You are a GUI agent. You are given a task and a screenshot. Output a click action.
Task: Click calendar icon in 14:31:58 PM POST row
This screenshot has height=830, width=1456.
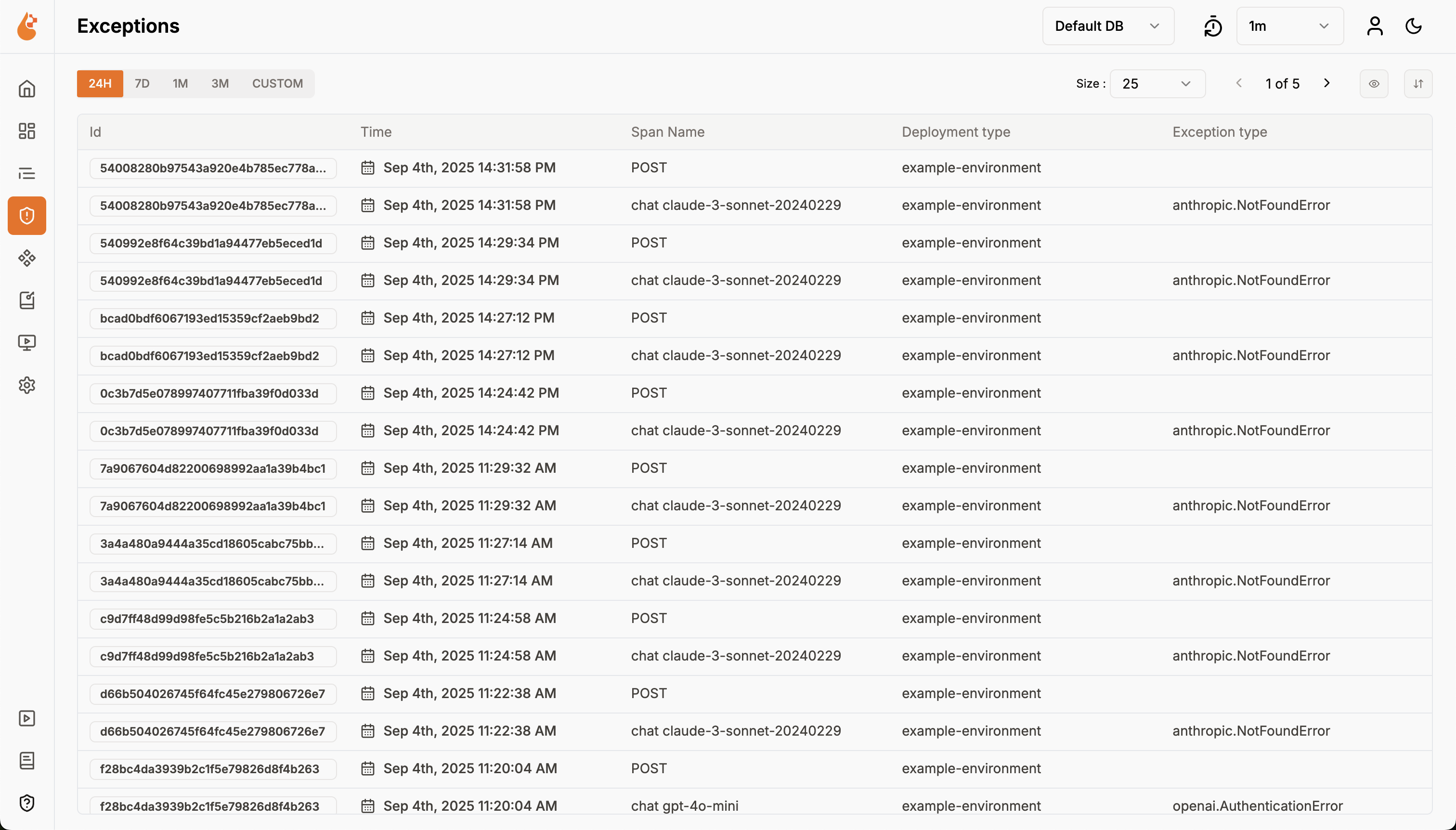(x=368, y=168)
